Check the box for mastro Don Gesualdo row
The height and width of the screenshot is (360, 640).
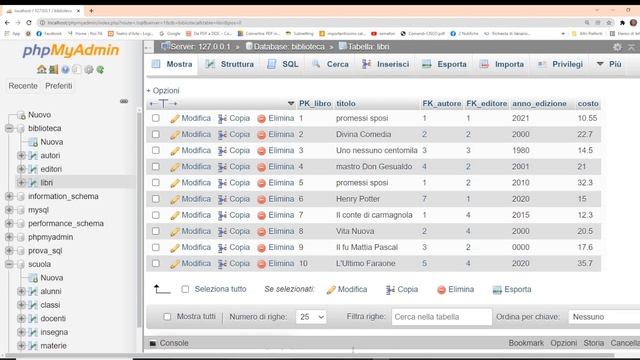(156, 167)
